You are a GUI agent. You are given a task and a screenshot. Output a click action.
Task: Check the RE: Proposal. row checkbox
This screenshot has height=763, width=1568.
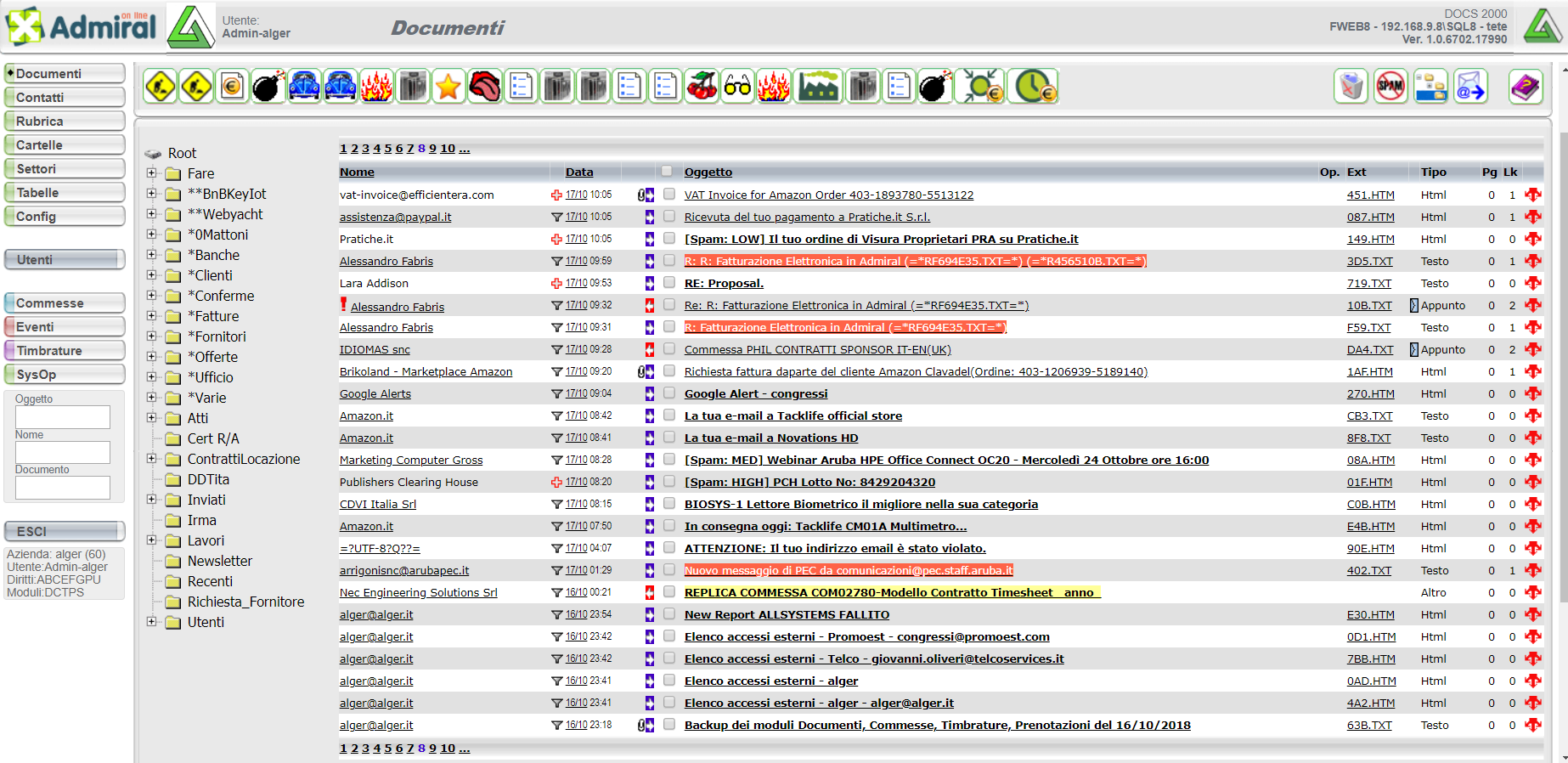[x=669, y=283]
